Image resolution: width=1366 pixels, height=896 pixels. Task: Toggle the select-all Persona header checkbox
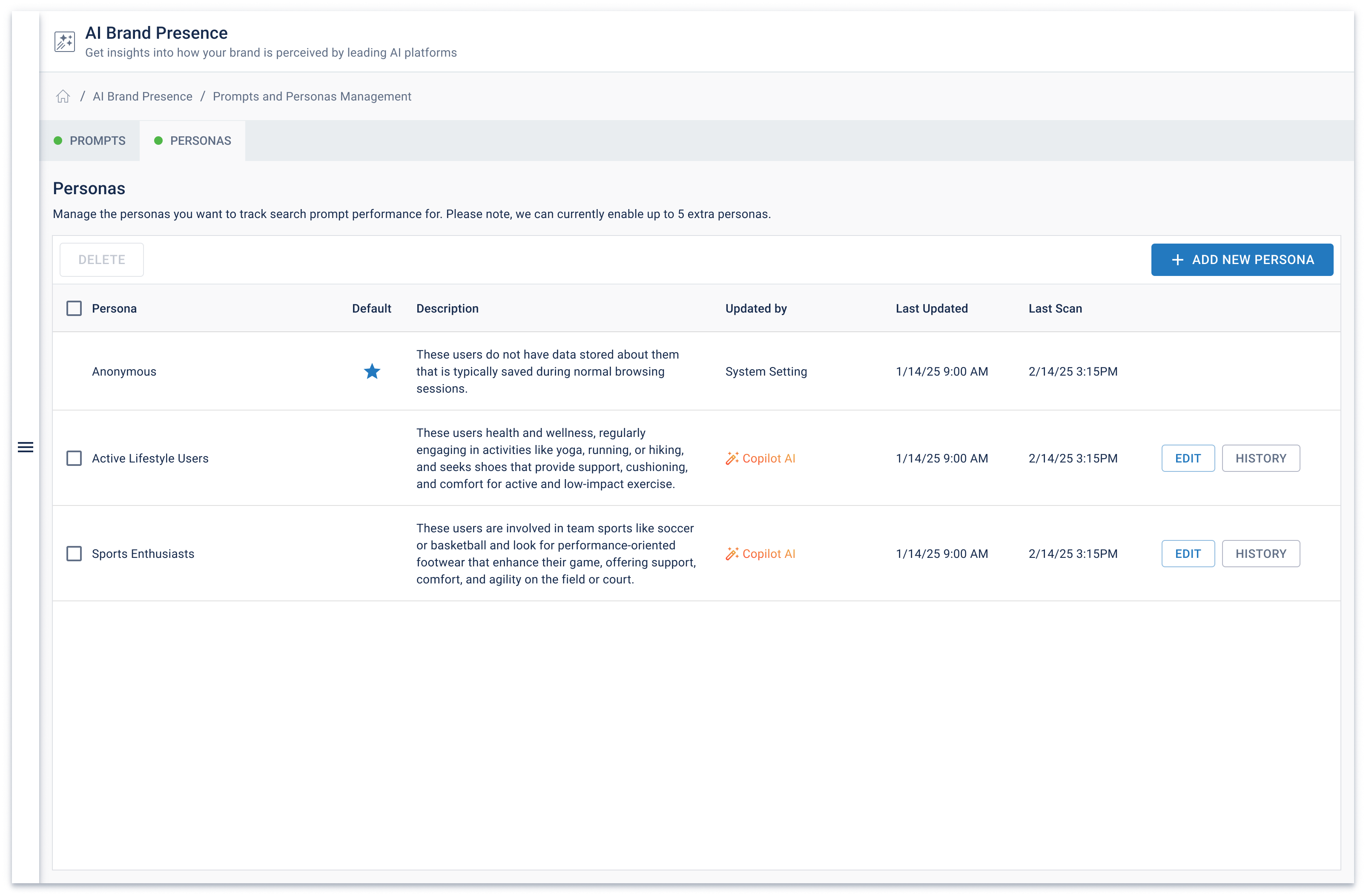(74, 308)
